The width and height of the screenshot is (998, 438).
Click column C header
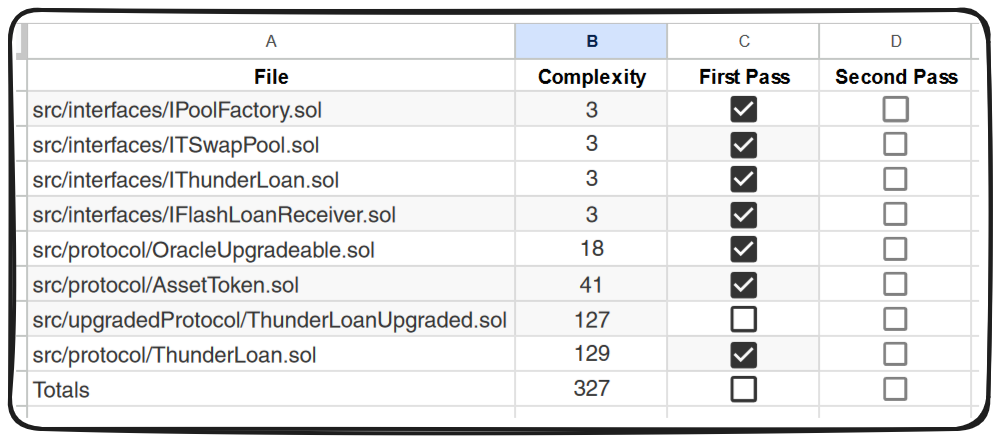click(x=743, y=41)
